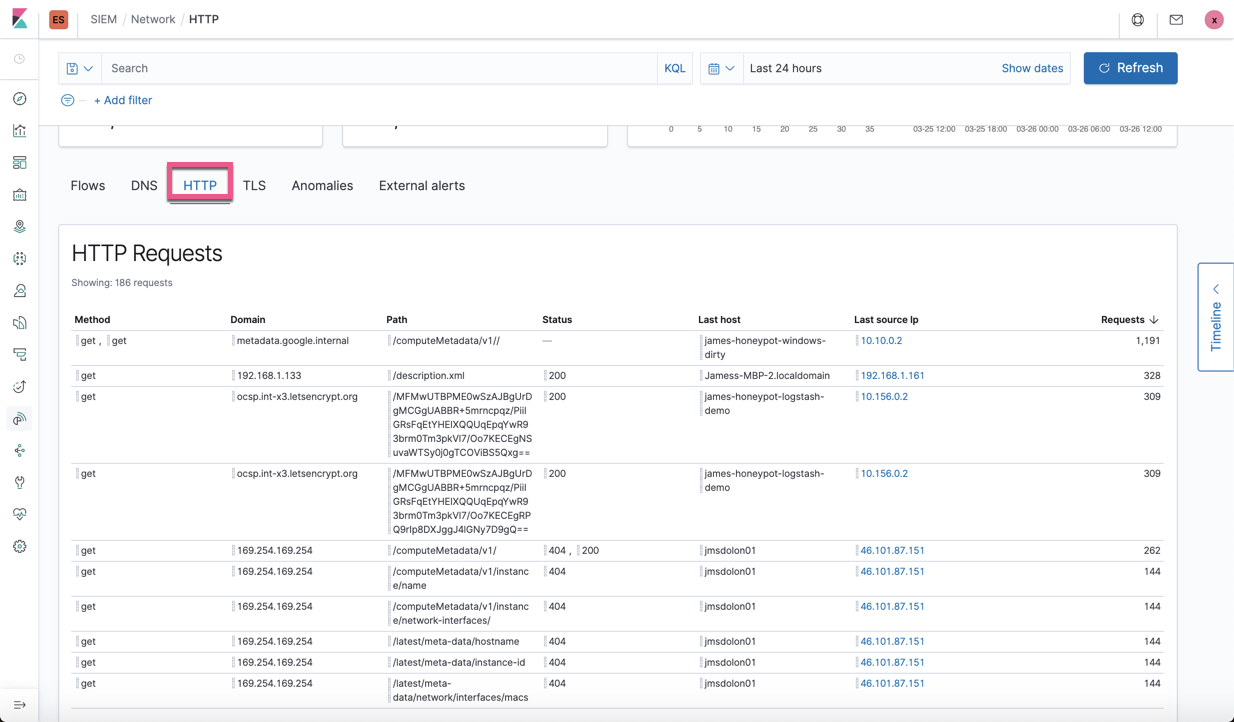Click the Last 24 hours range
The width and height of the screenshot is (1234, 722).
pos(786,68)
